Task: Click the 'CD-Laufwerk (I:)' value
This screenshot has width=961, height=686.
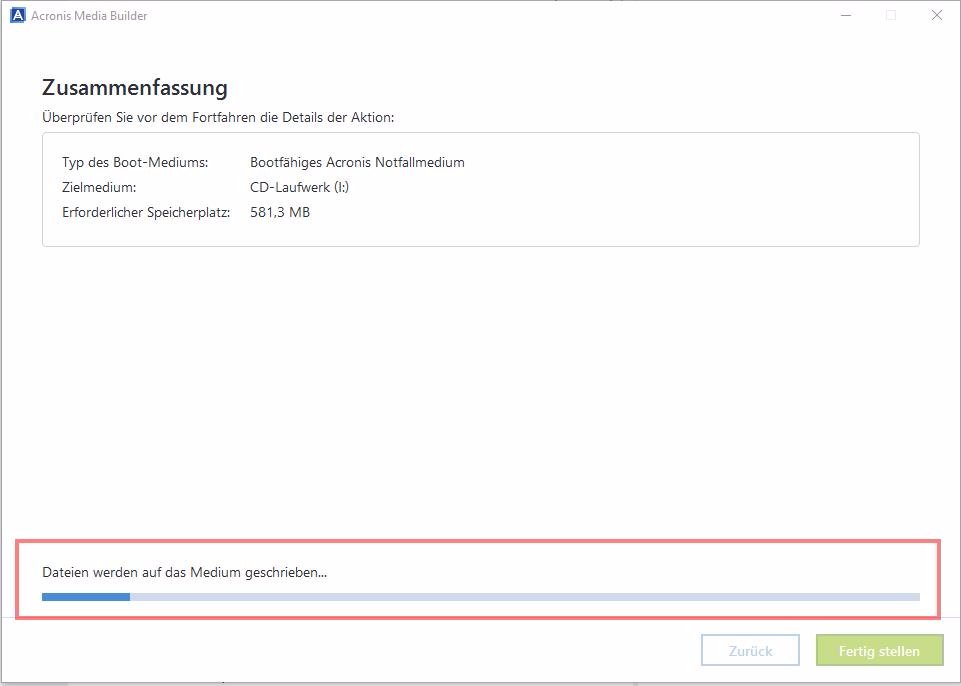Action: pos(300,187)
